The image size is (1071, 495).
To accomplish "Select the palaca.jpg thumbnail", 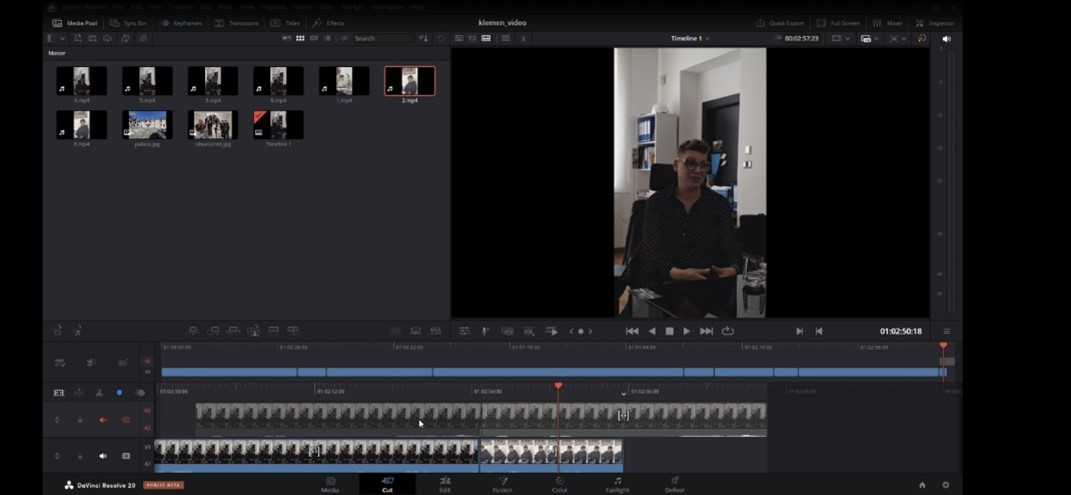I will click(x=147, y=124).
